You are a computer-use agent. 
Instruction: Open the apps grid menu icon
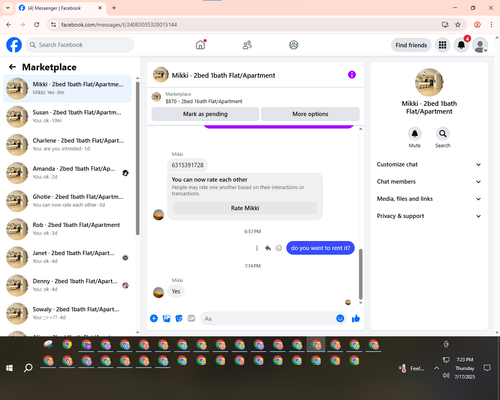coord(442,45)
